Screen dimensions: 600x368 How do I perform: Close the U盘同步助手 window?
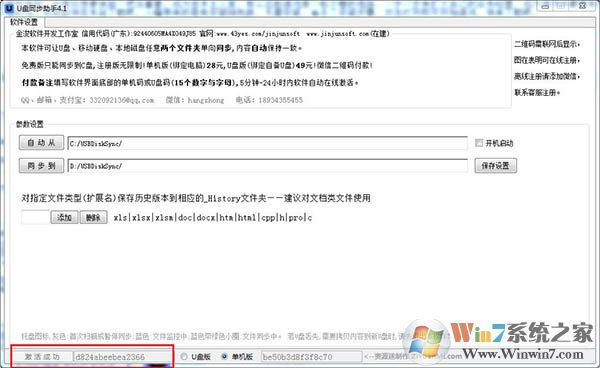point(583,6)
